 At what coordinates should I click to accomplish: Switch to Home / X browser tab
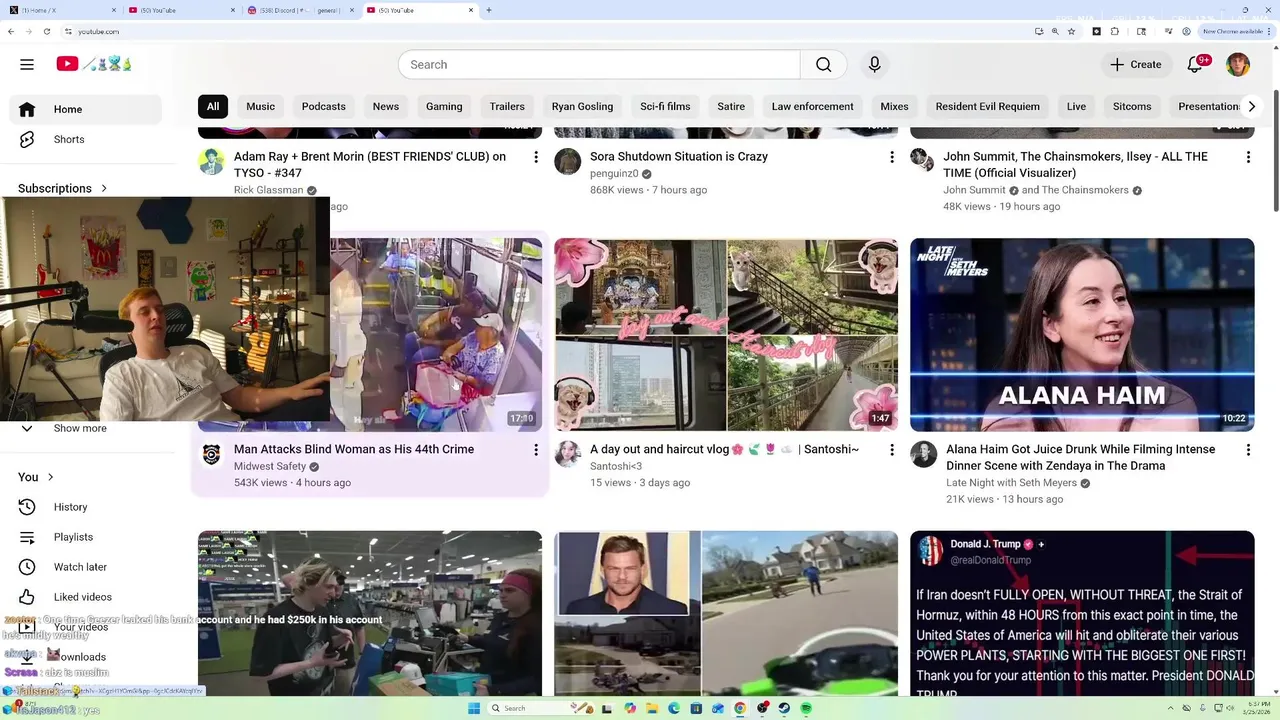63,10
